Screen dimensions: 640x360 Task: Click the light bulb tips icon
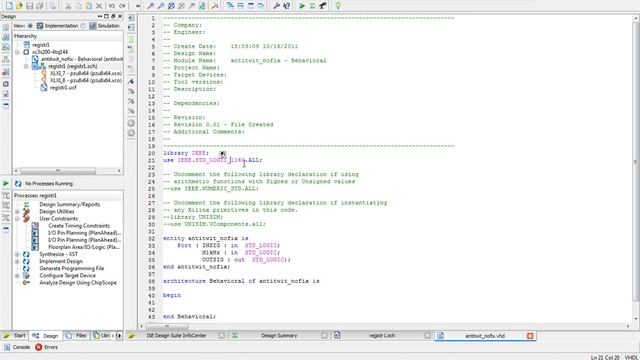(x=338, y=6)
